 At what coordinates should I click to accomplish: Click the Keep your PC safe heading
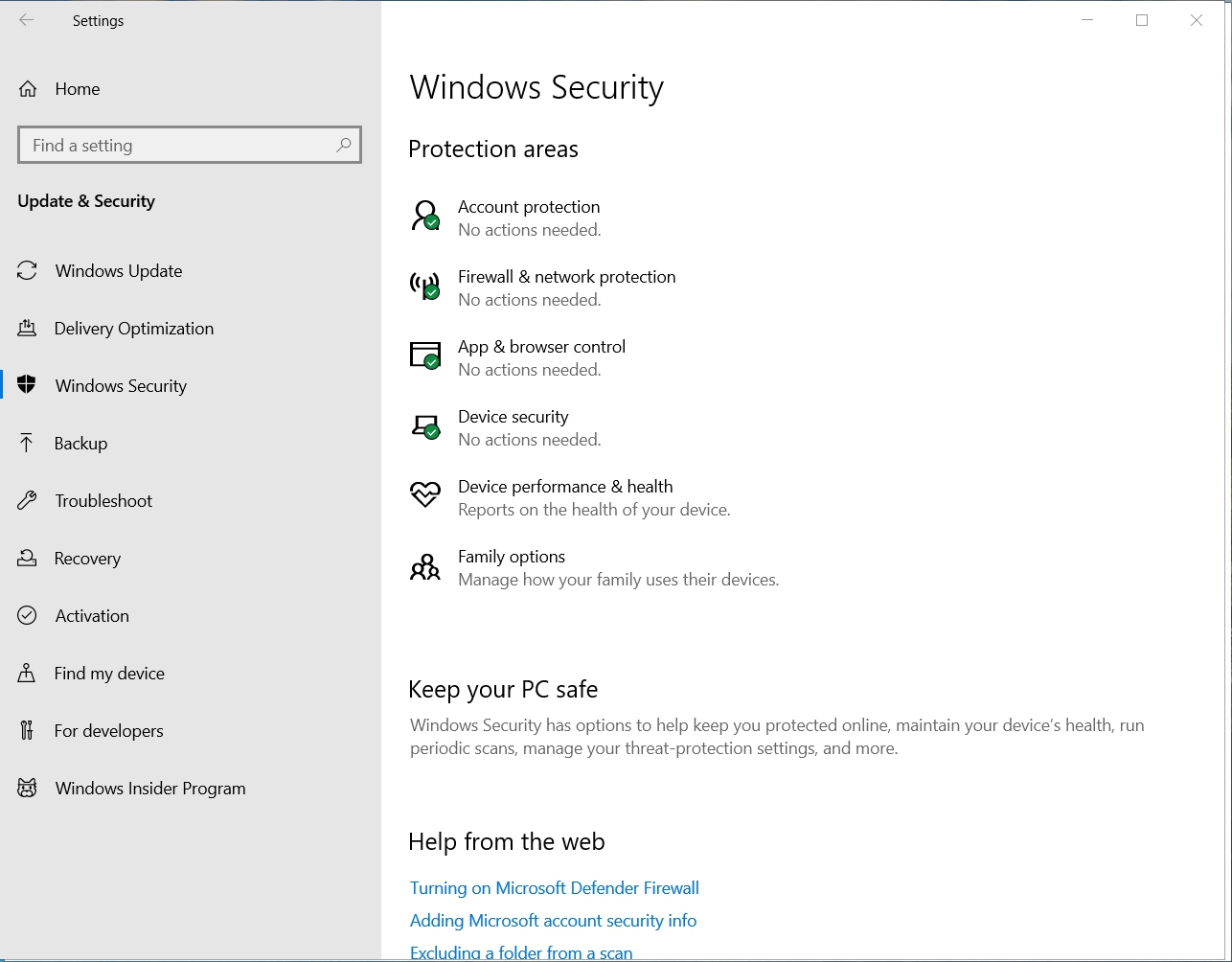(x=503, y=690)
